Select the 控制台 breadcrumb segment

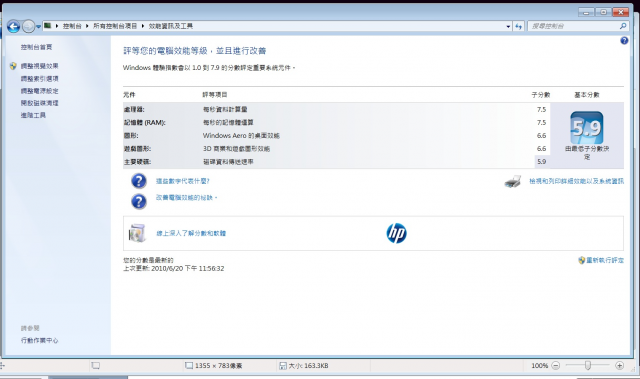(72, 26)
